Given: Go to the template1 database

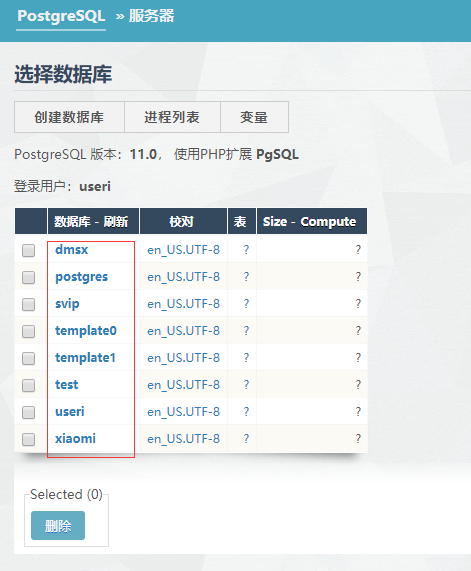Looking at the screenshot, I should coord(86,358).
